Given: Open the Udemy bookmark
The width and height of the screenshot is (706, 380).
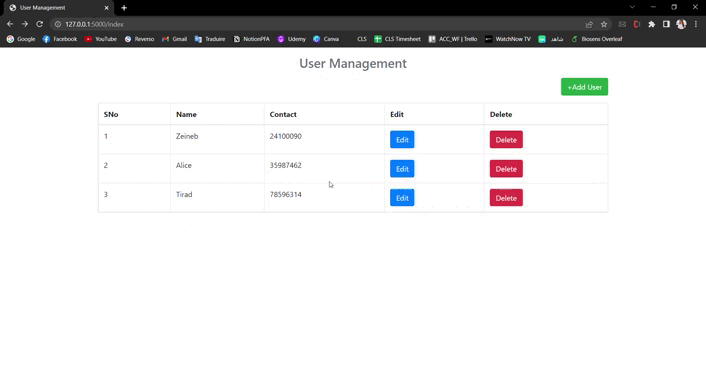Looking at the screenshot, I should pyautogui.click(x=291, y=39).
